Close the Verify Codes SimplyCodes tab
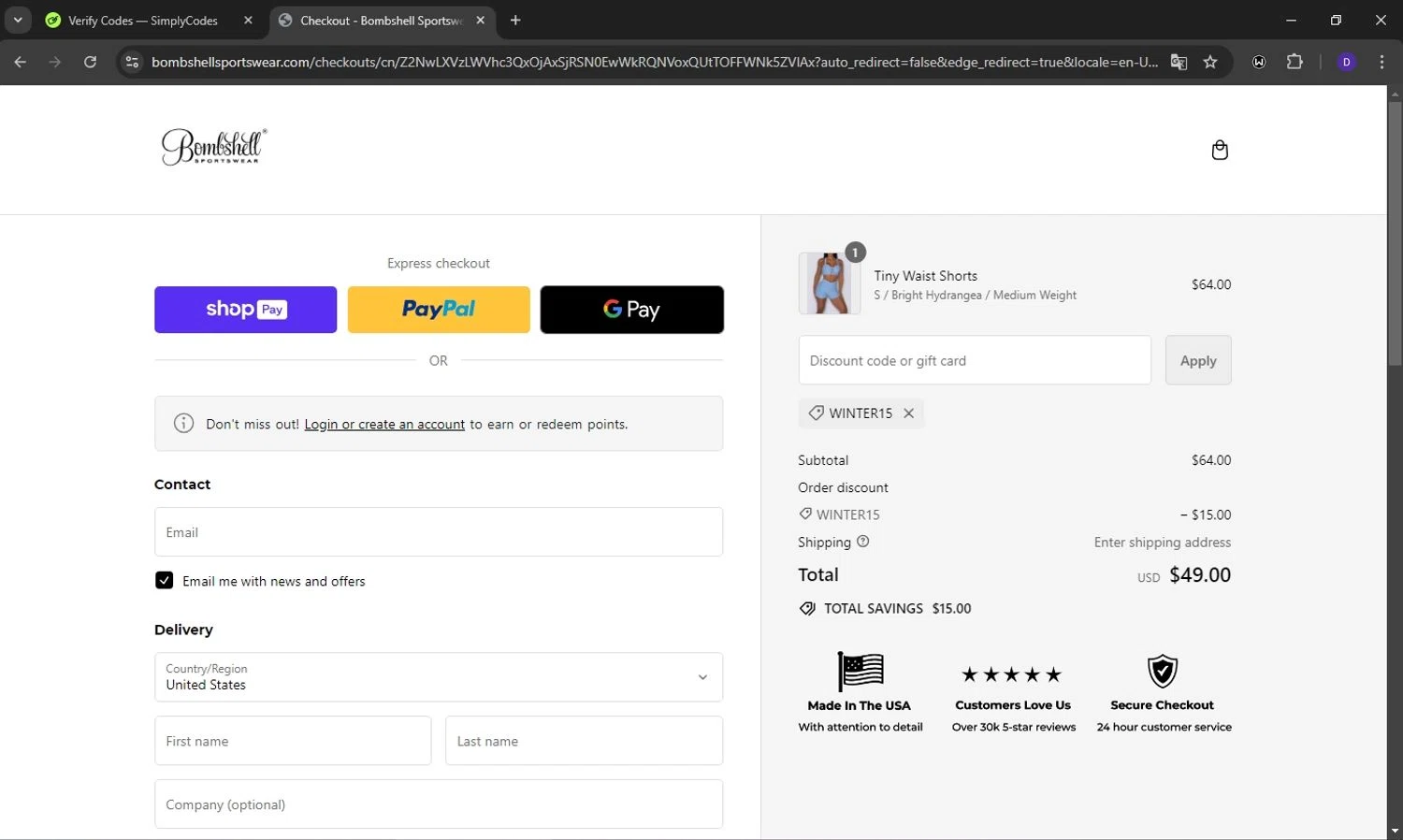Viewport: 1403px width, 840px height. [x=248, y=21]
